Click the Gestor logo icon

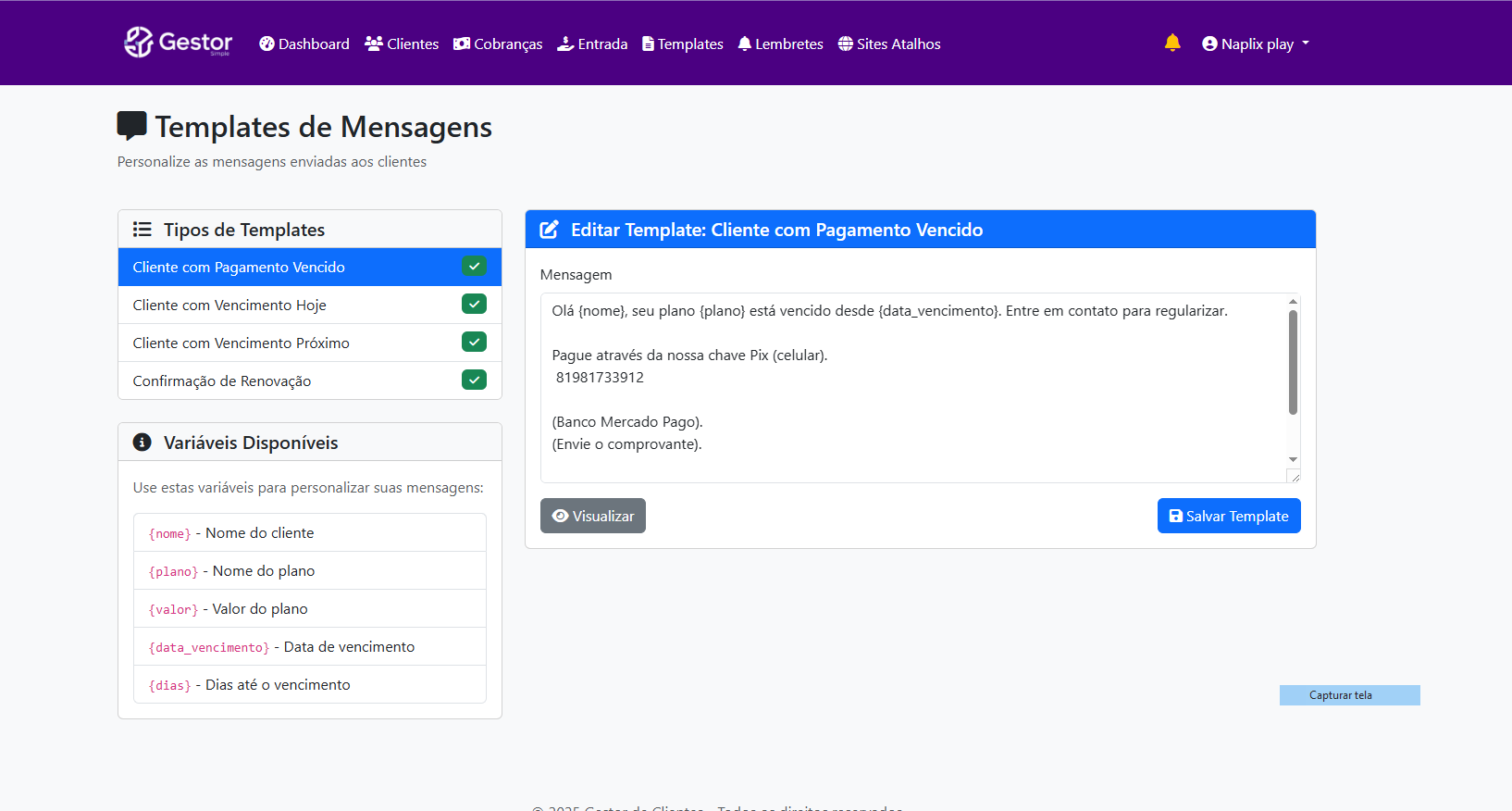pos(139,43)
